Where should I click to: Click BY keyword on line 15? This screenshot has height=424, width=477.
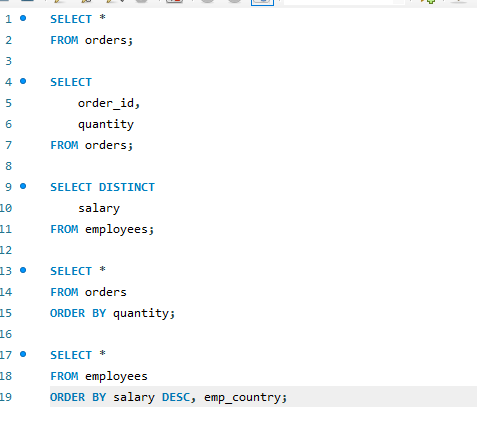pyautogui.click(x=99, y=313)
